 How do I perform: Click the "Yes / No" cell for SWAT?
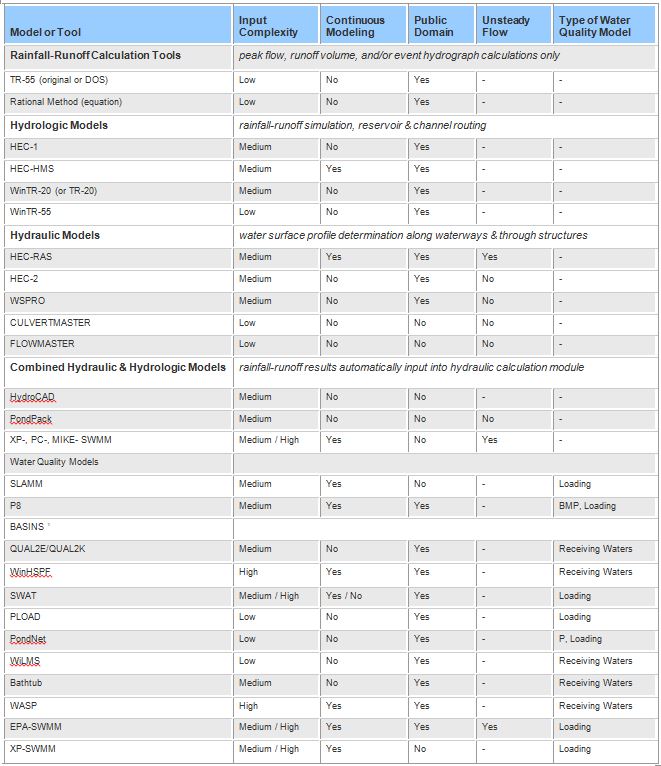coord(347,596)
